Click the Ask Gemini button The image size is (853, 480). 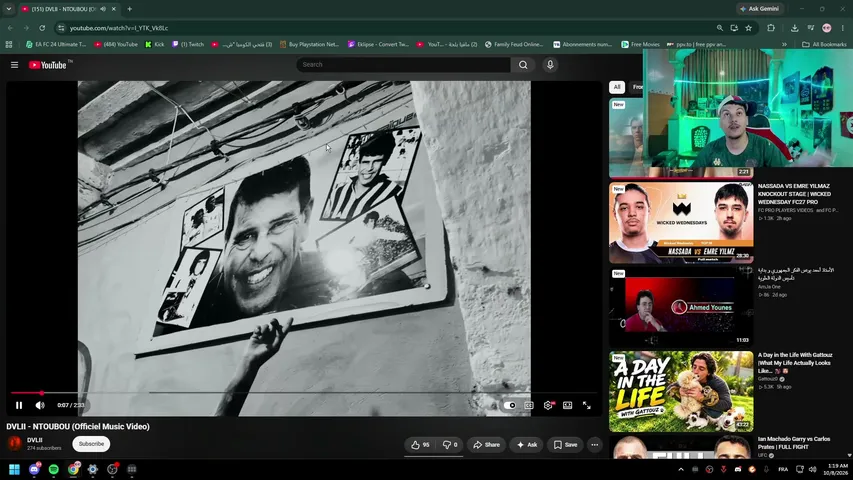pyautogui.click(x=759, y=9)
